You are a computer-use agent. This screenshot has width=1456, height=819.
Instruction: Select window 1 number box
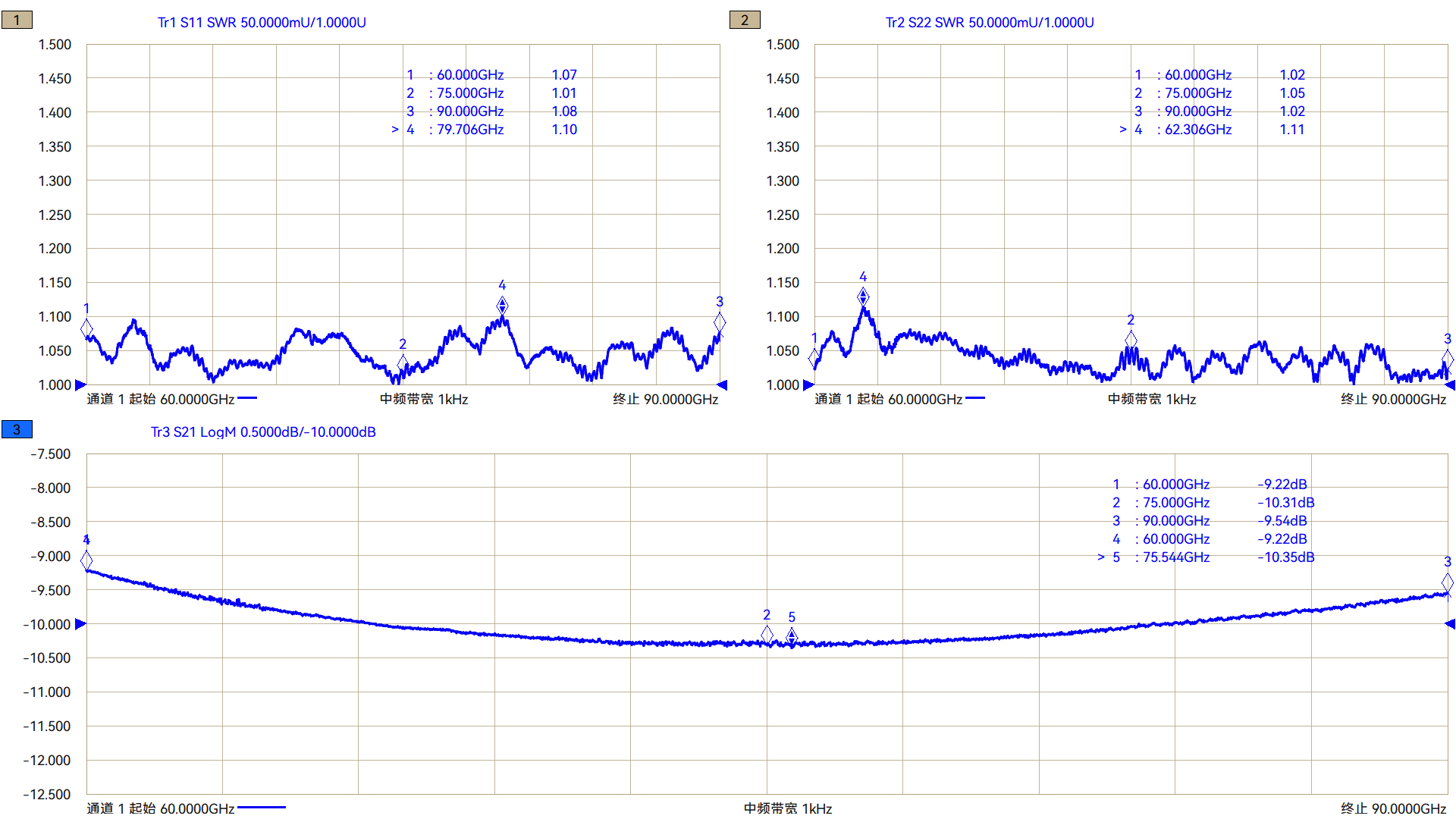pyautogui.click(x=17, y=20)
